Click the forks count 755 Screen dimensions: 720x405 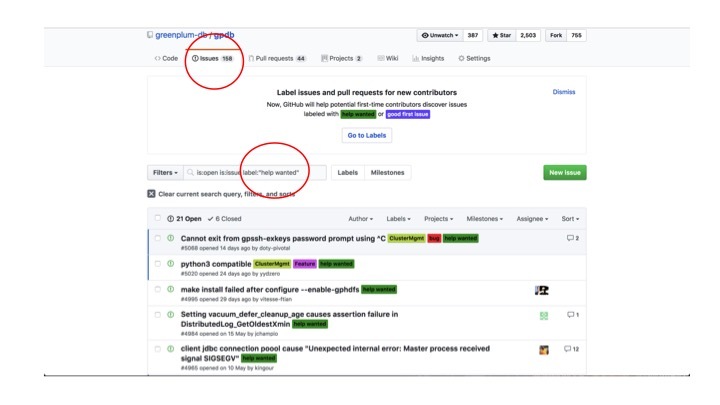click(576, 35)
